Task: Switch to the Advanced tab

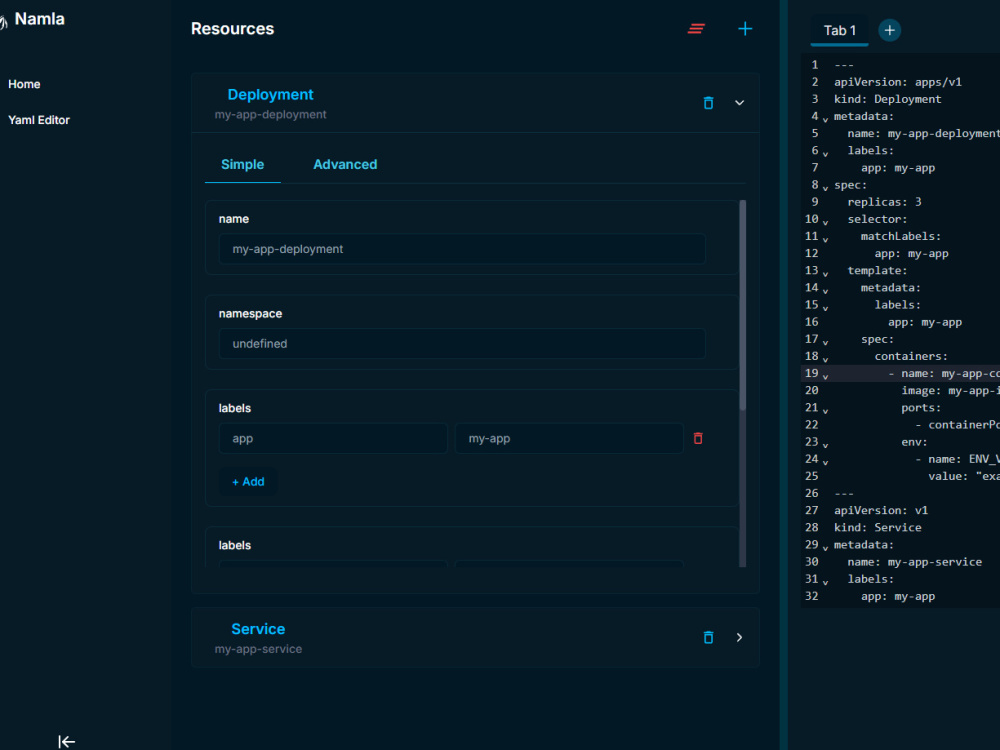Action: tap(345, 165)
